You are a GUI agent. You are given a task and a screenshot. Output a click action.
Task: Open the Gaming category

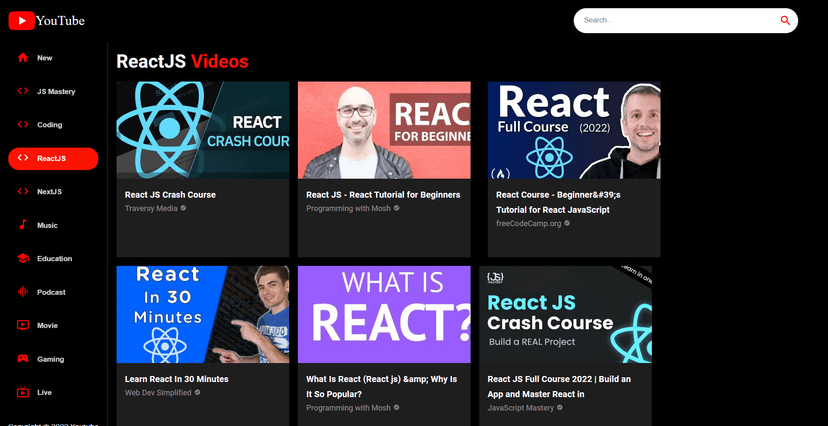pos(53,359)
